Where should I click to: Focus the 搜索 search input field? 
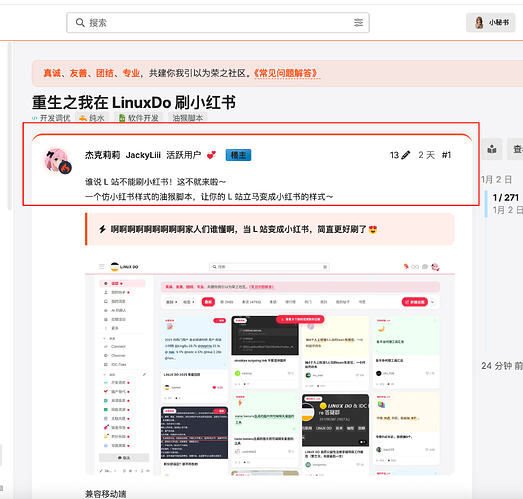click(x=218, y=23)
